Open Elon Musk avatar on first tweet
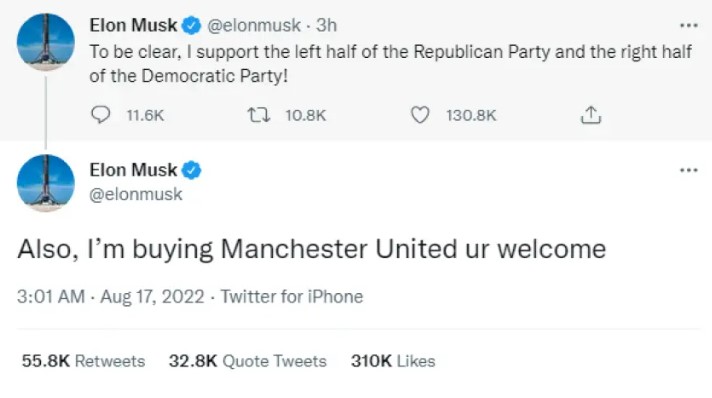Viewport: 712px width, 398px height. 45,42
